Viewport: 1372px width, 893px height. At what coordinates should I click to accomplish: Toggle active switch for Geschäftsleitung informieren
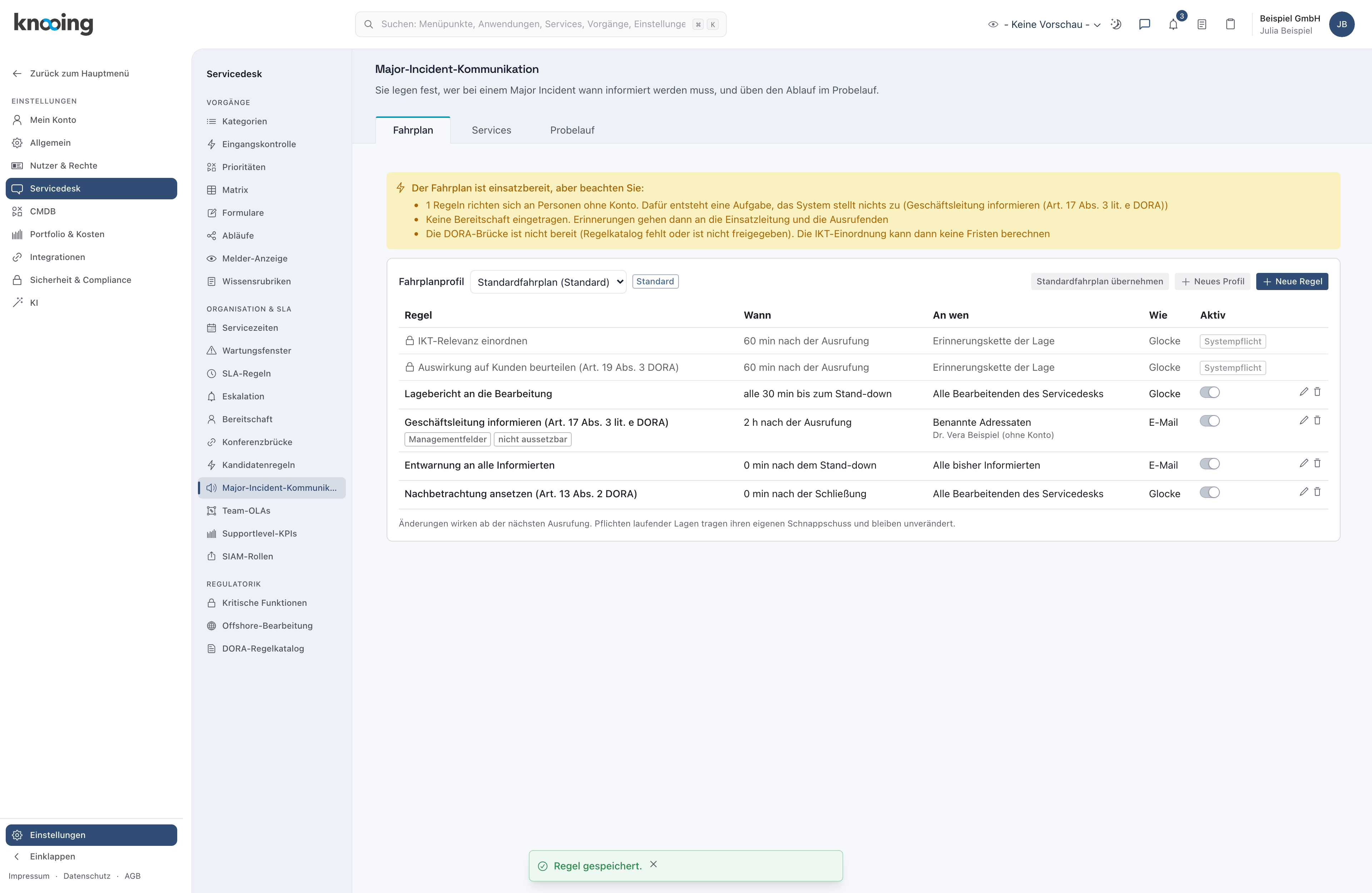click(1209, 421)
